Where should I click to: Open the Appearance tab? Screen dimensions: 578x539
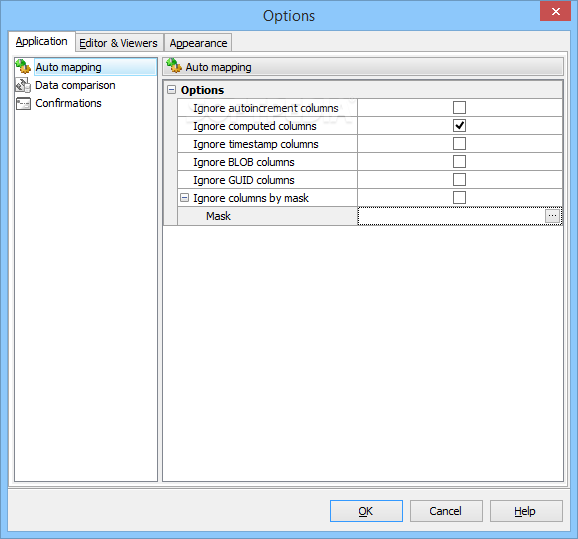[x=198, y=43]
